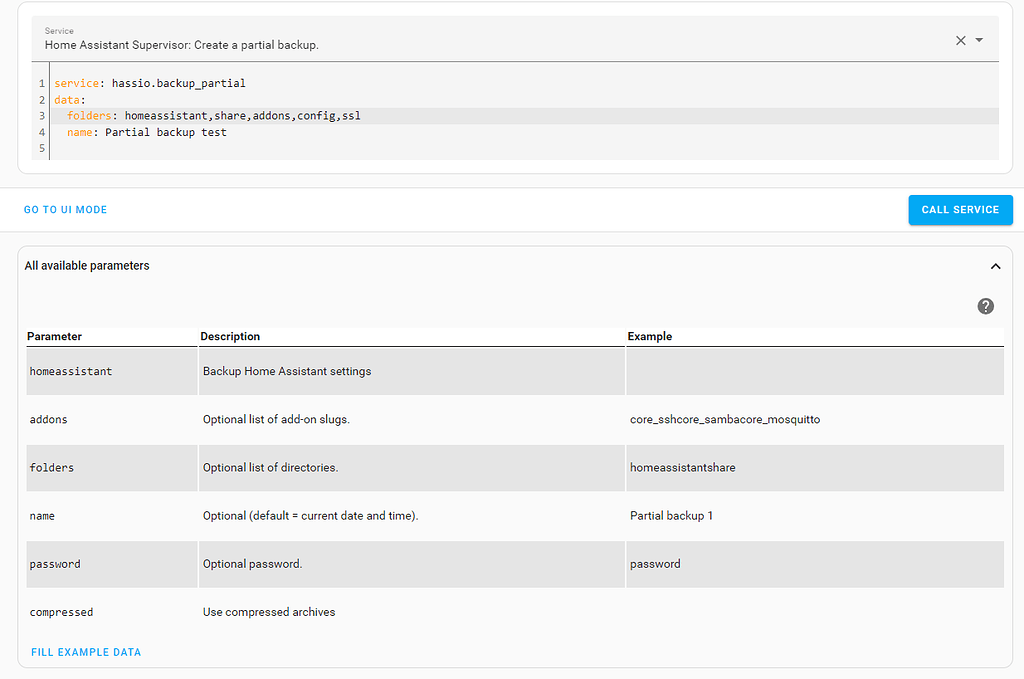This screenshot has height=679, width=1024.
Task: Click the help question mark icon
Action: [x=986, y=306]
